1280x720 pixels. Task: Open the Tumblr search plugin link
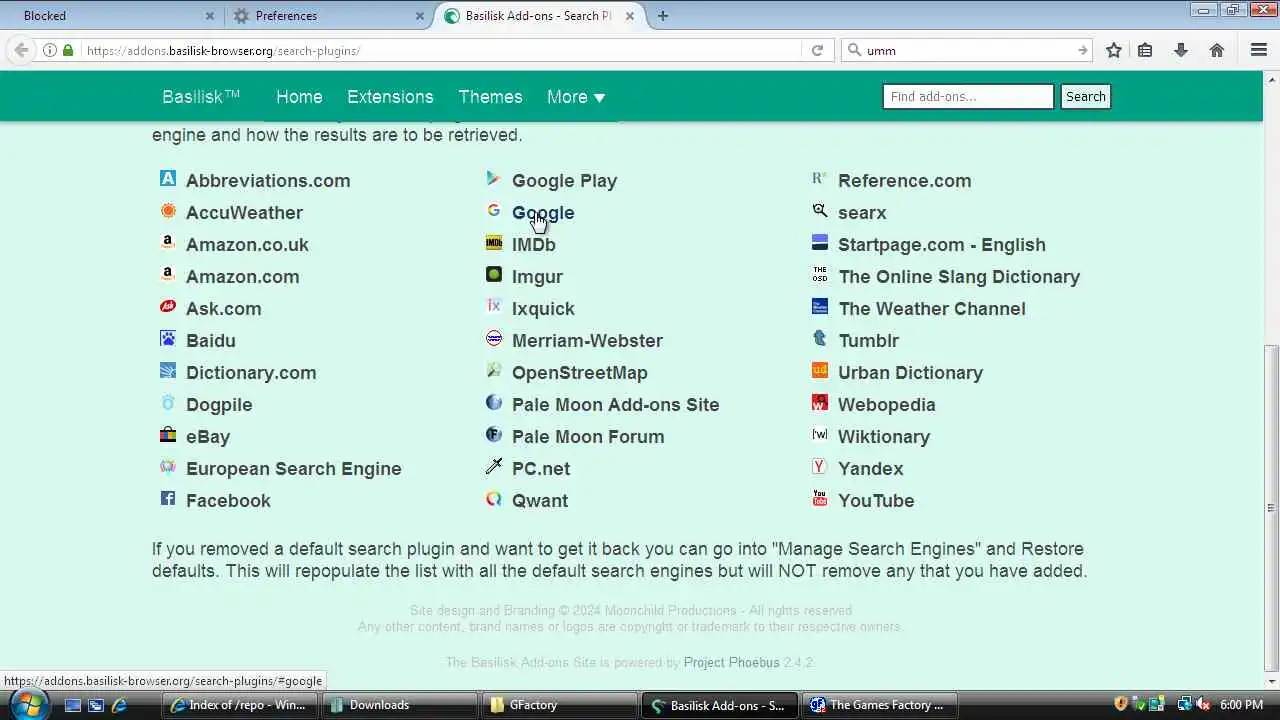pos(869,341)
